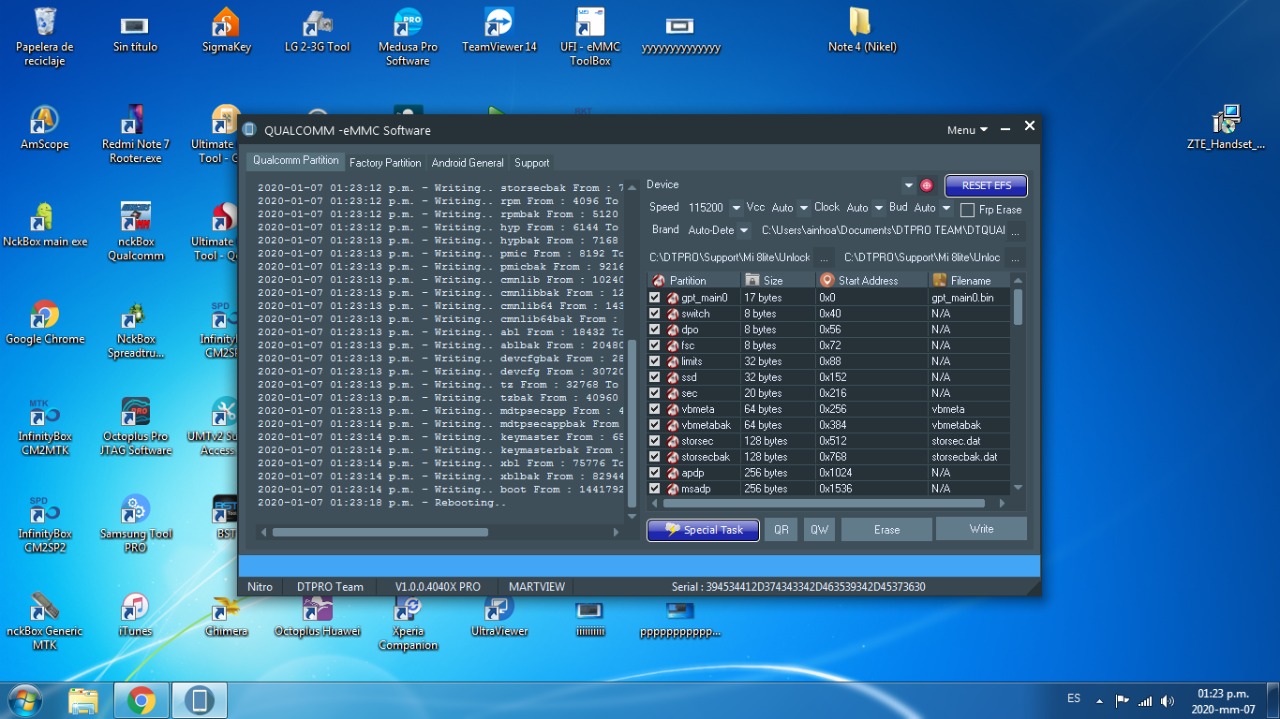Click the Filename column header icon

pos(939,280)
